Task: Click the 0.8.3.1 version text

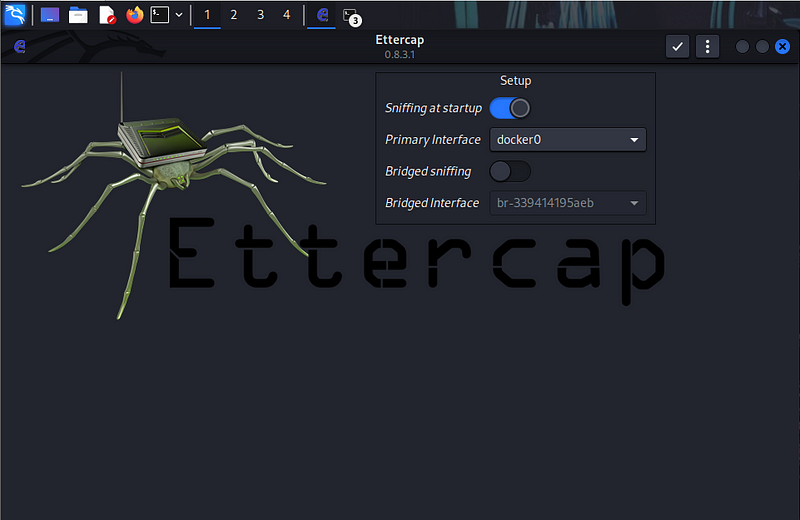Action: (x=399, y=55)
